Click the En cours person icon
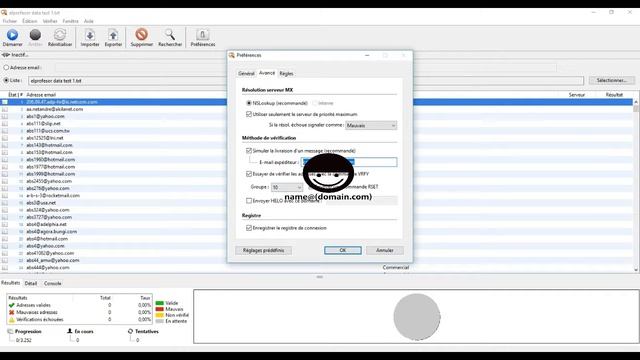Viewport: 640px width, 360px height. coord(70,331)
